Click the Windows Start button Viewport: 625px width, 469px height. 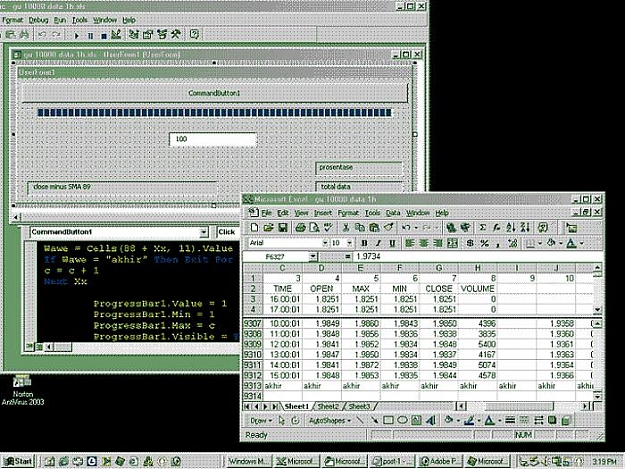[18, 461]
